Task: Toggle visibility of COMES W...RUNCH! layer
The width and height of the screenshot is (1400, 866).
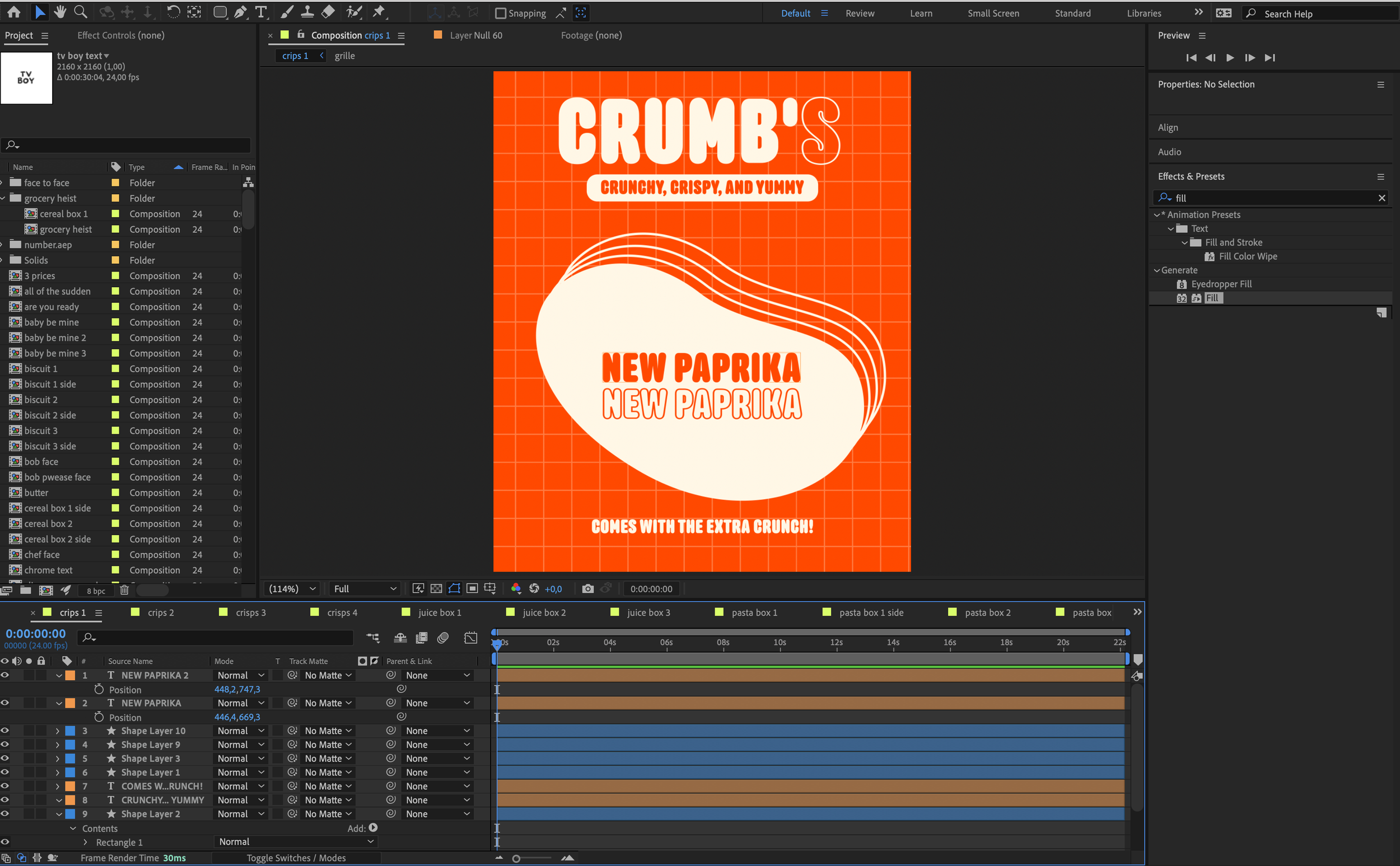Action: 5,787
